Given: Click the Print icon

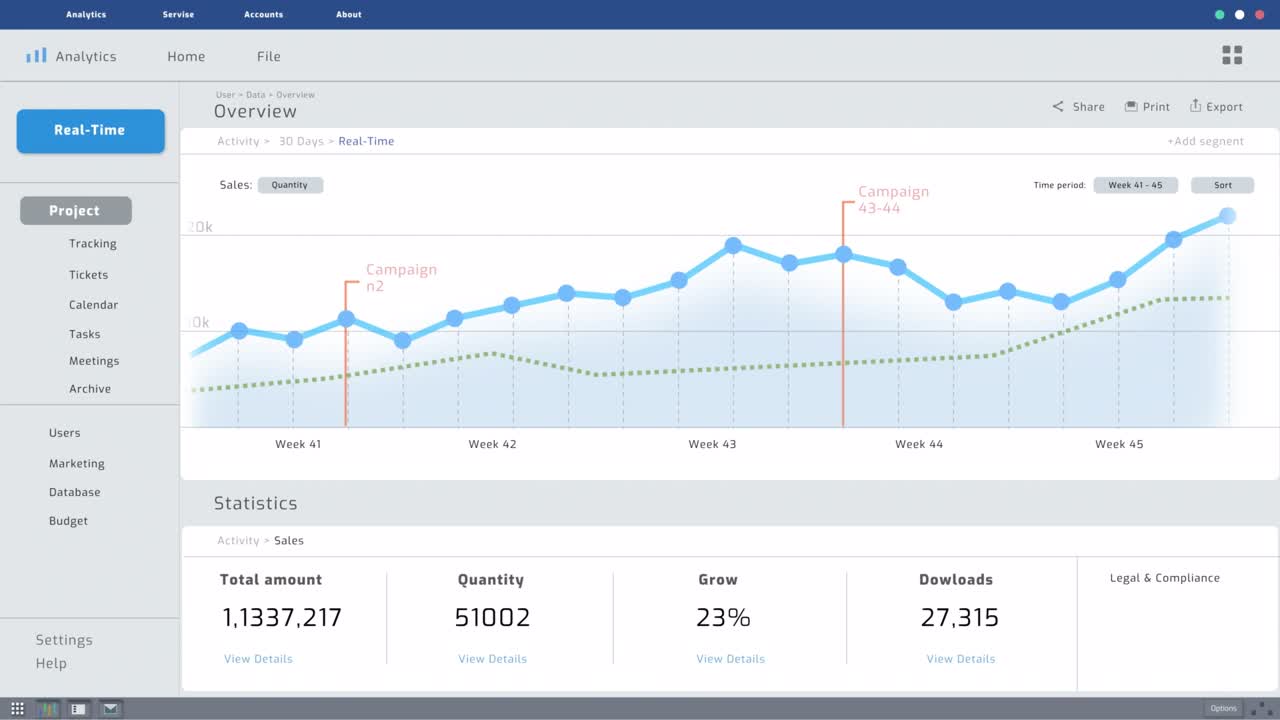Looking at the screenshot, I should tap(1131, 106).
